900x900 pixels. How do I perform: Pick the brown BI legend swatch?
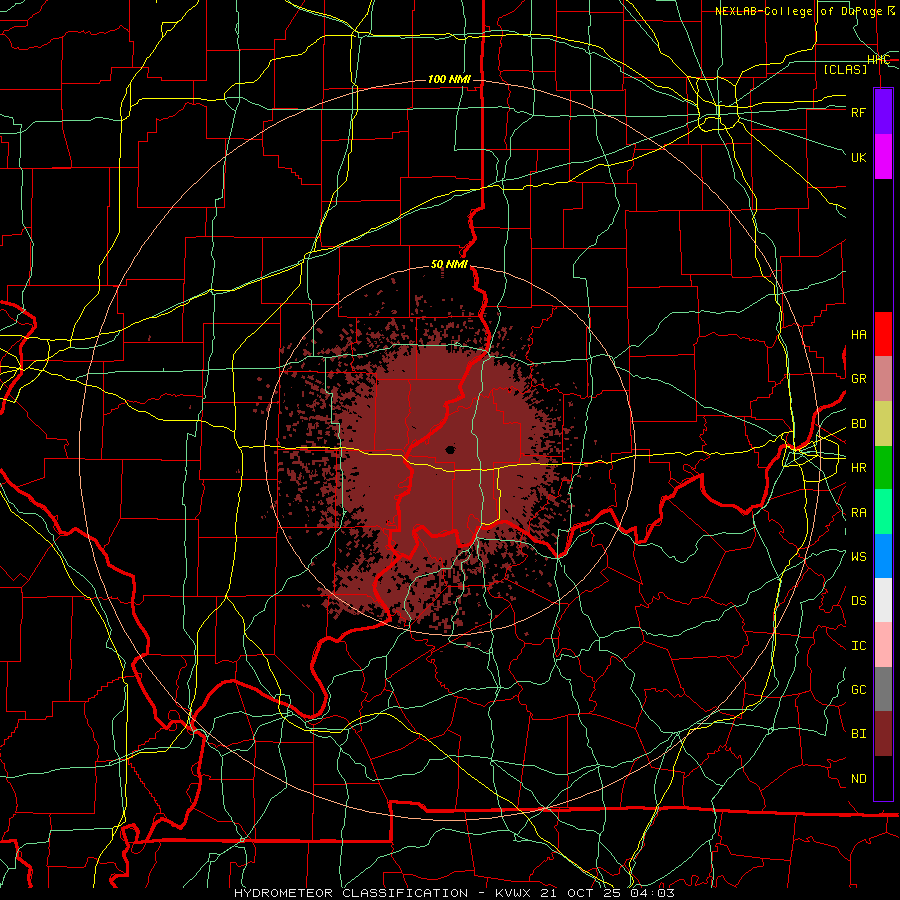point(883,734)
